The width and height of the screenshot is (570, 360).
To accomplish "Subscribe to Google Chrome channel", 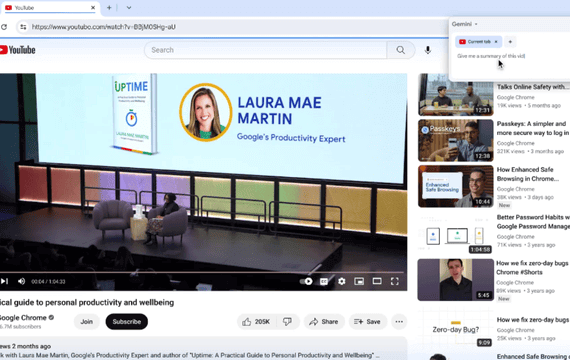I will click(x=127, y=321).
